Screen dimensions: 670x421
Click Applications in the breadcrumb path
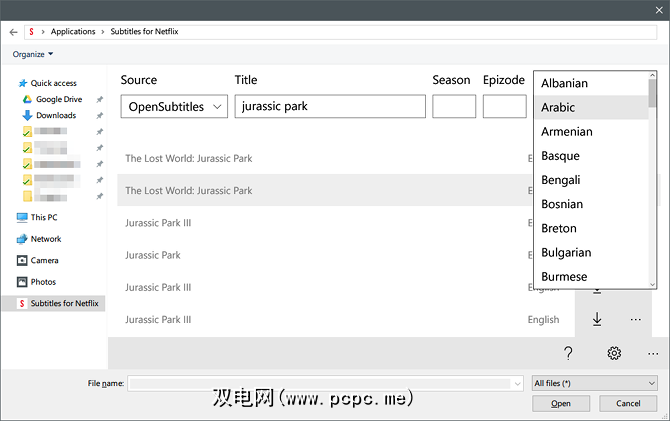pos(73,32)
